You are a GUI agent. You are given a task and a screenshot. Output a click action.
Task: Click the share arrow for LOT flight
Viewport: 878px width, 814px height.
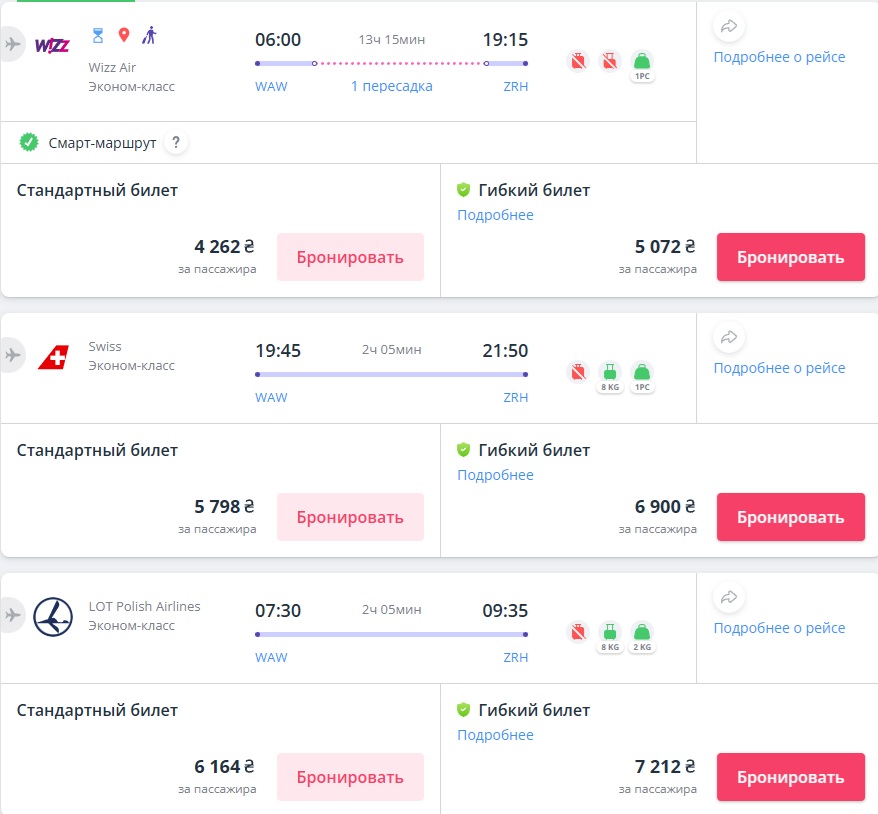click(729, 598)
